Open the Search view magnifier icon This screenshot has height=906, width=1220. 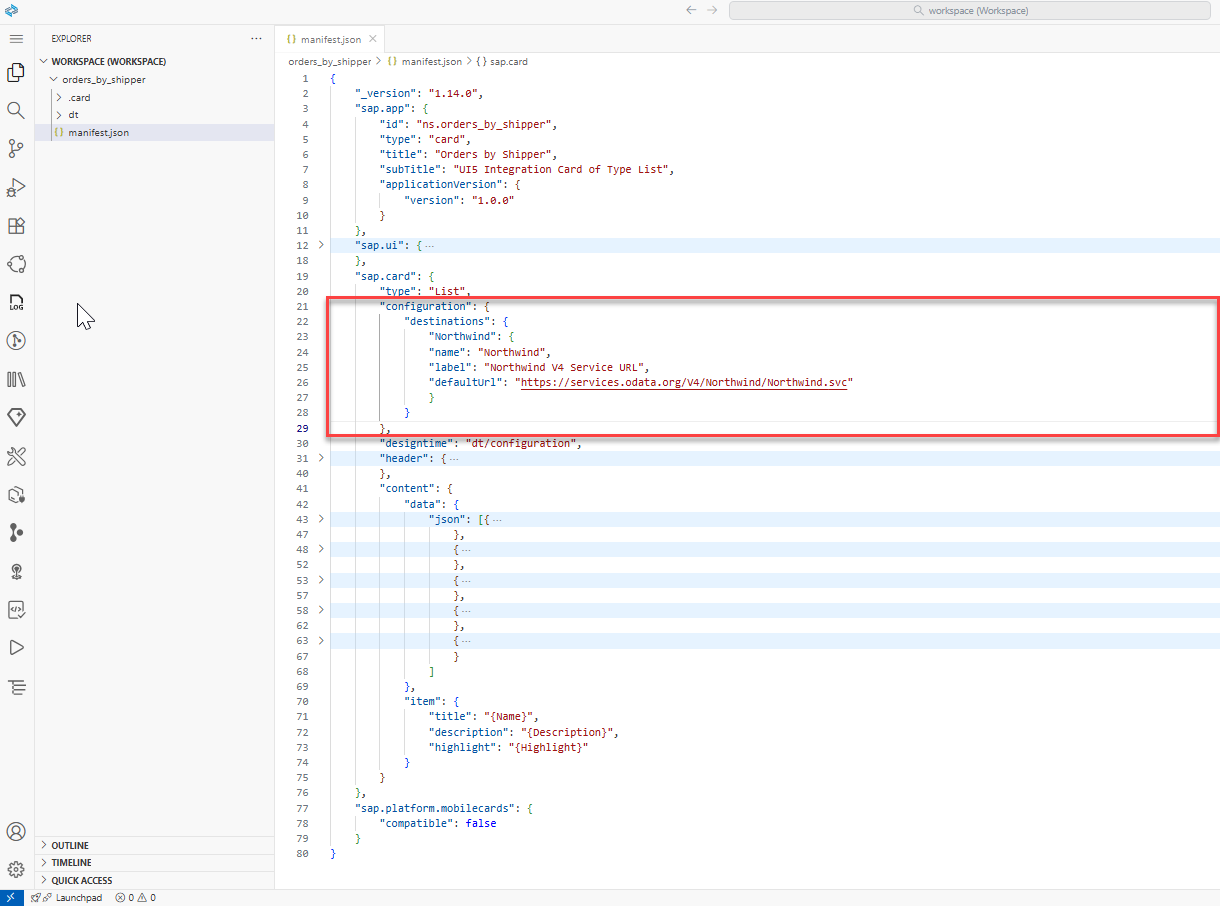16,110
